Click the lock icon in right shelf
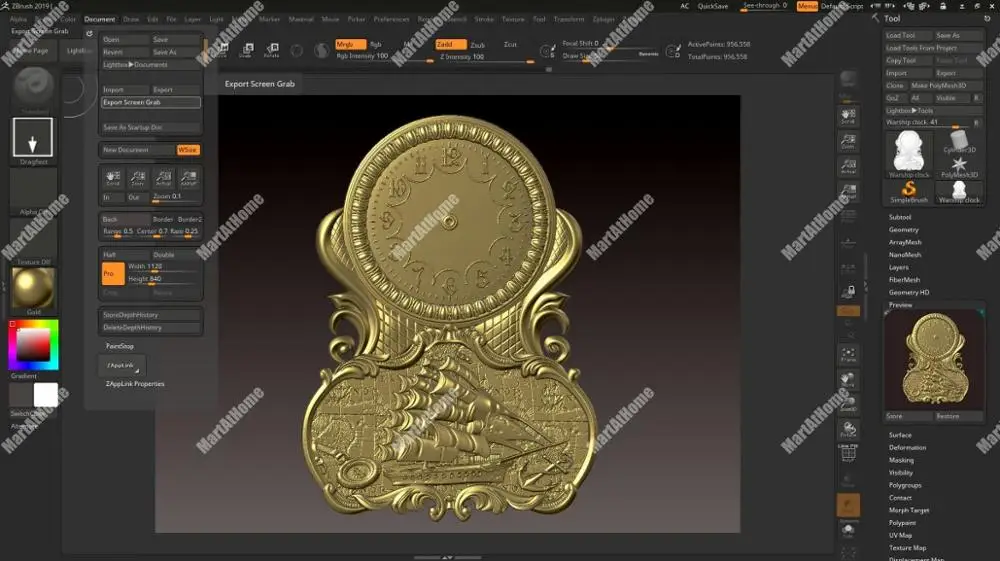This screenshot has width=1000, height=561. tap(848, 291)
